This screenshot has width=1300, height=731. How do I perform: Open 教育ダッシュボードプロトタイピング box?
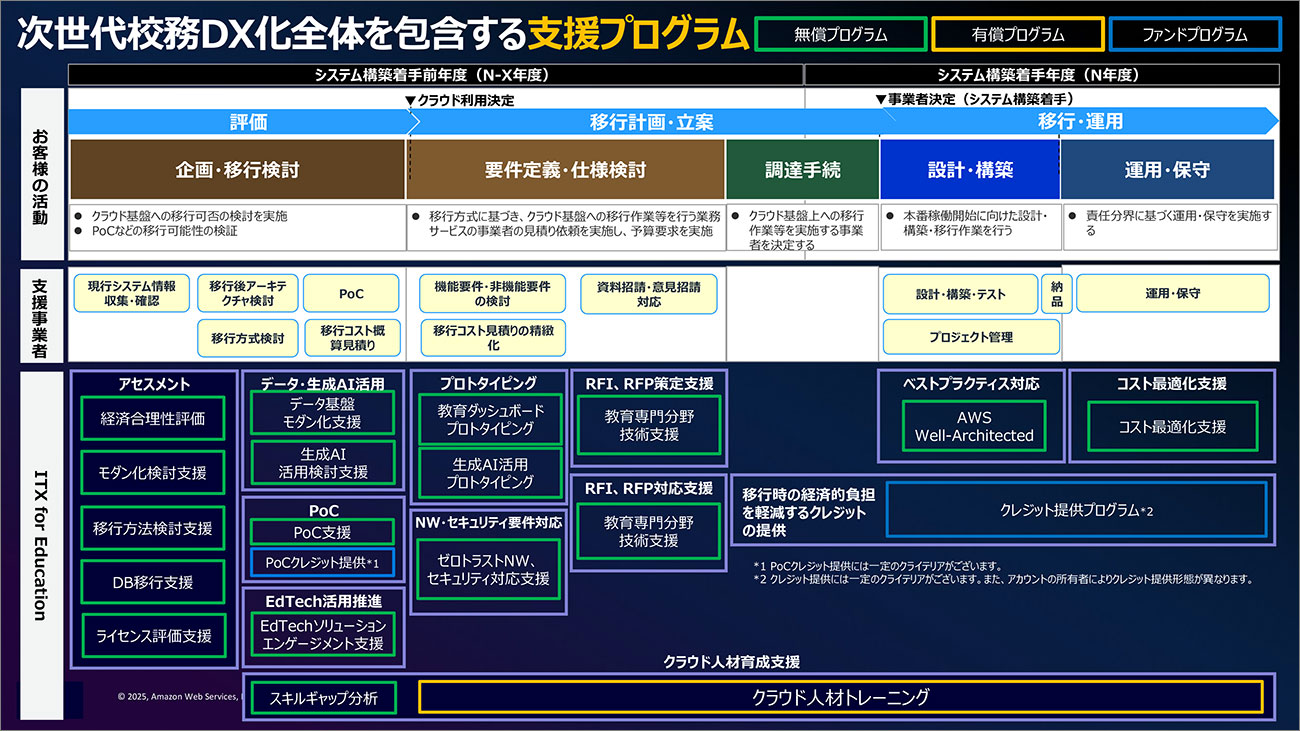(x=490, y=419)
